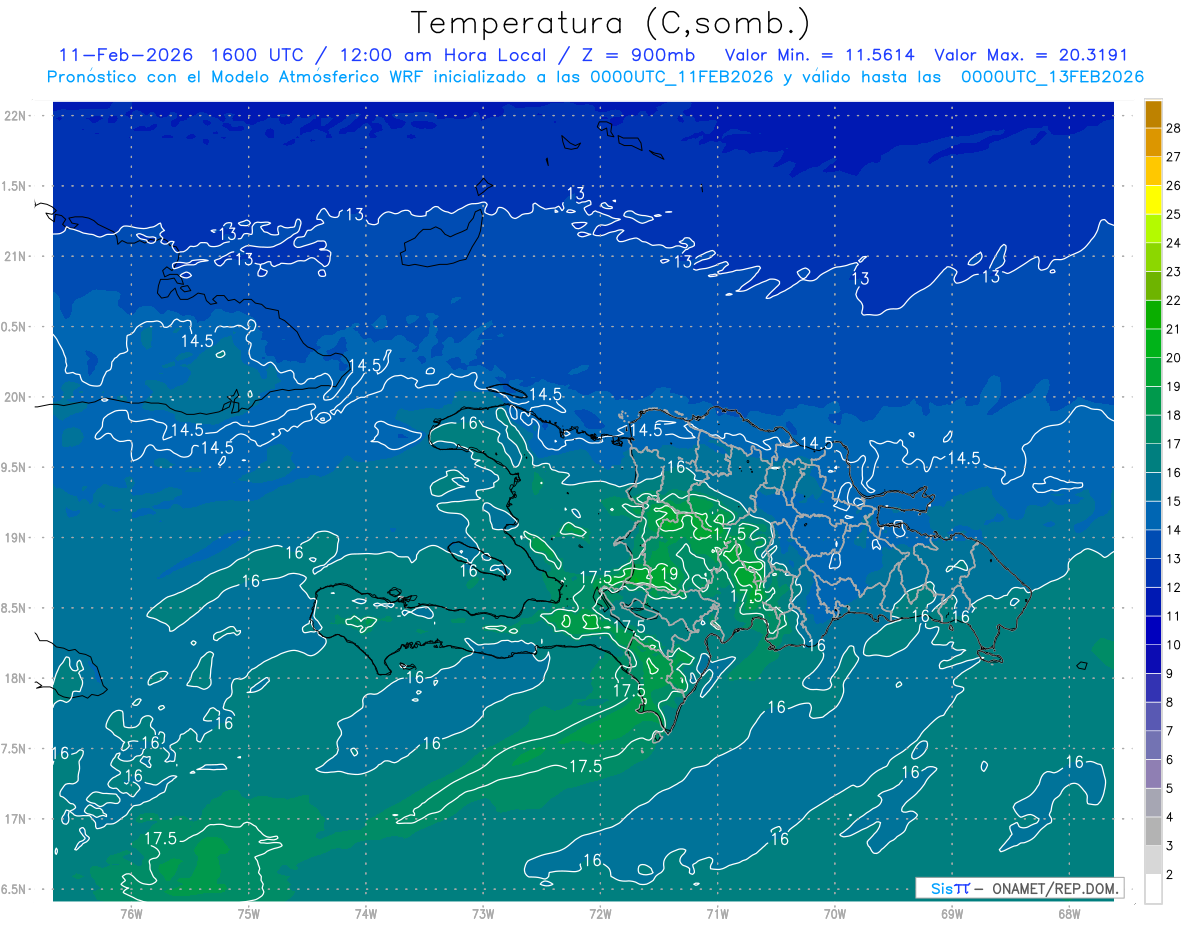
Task: Select the 17N latitude axis label
Action: (15, 819)
